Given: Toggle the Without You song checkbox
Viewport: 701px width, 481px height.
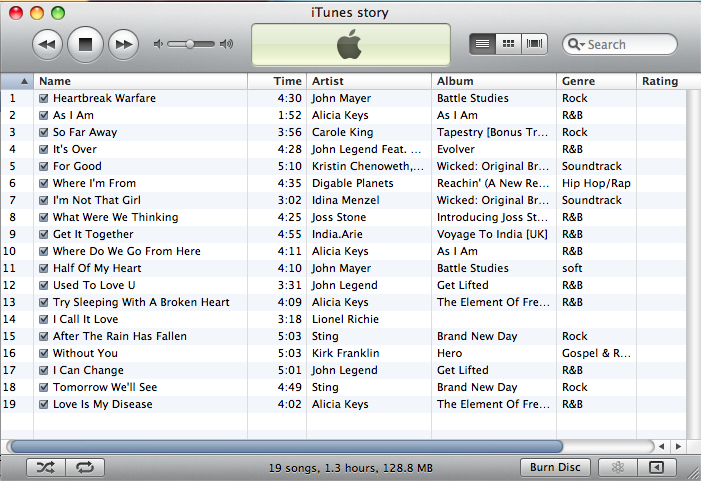Looking at the screenshot, I should 43,354.
